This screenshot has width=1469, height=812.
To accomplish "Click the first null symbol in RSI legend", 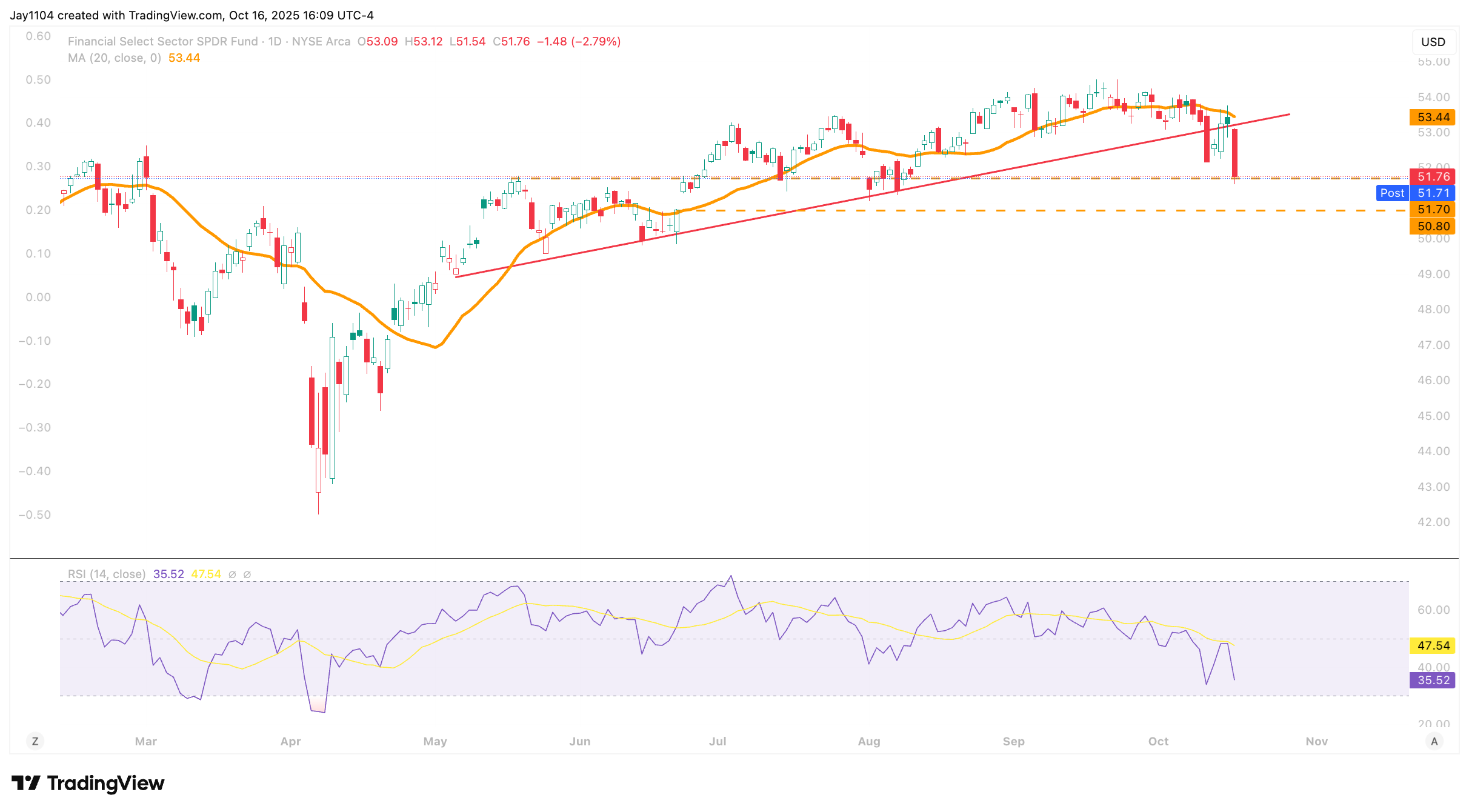I will point(232,574).
